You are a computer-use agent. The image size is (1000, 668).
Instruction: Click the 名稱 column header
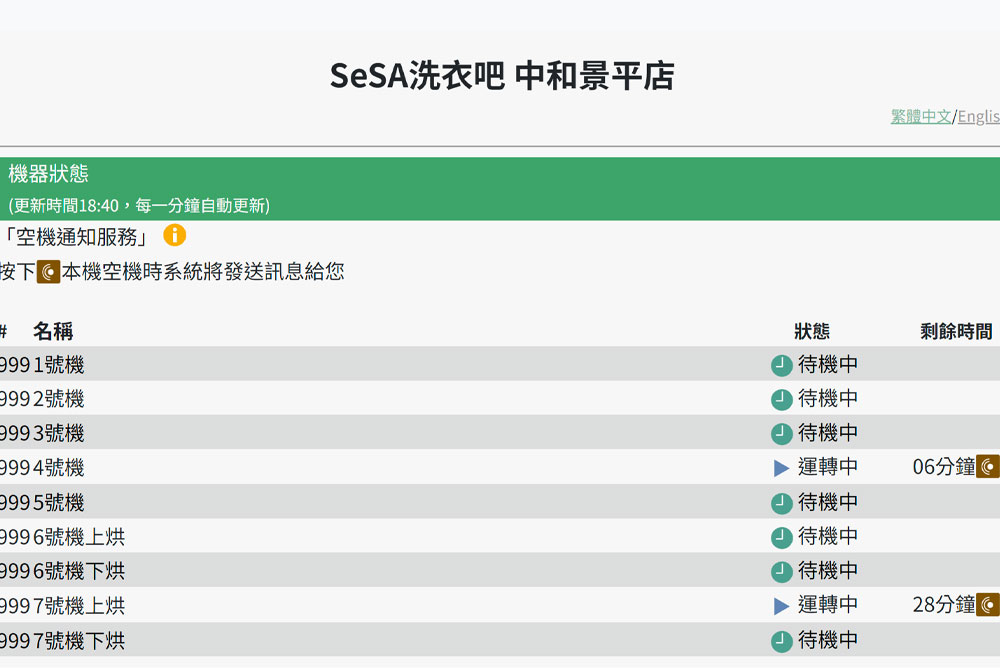[54, 331]
